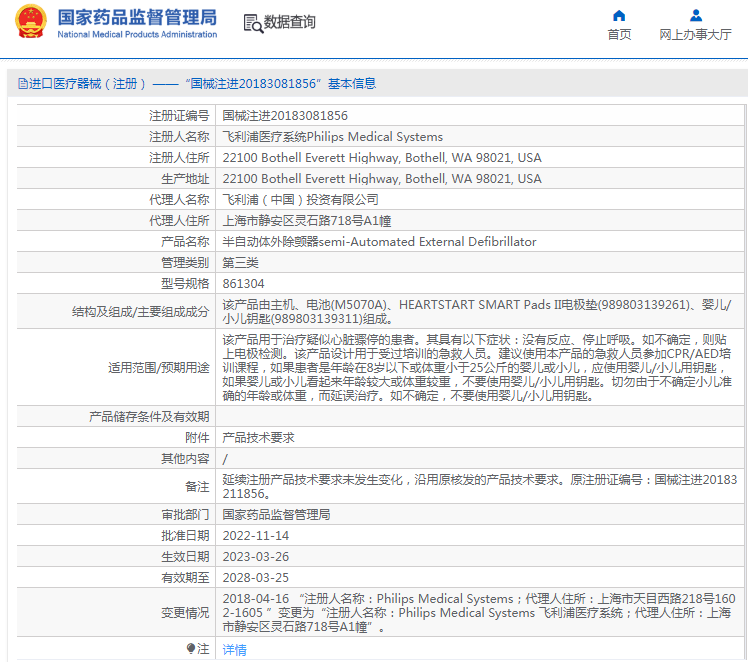
Task: Go to 网上办事大厅 in the top navigation
Action: click(695, 34)
